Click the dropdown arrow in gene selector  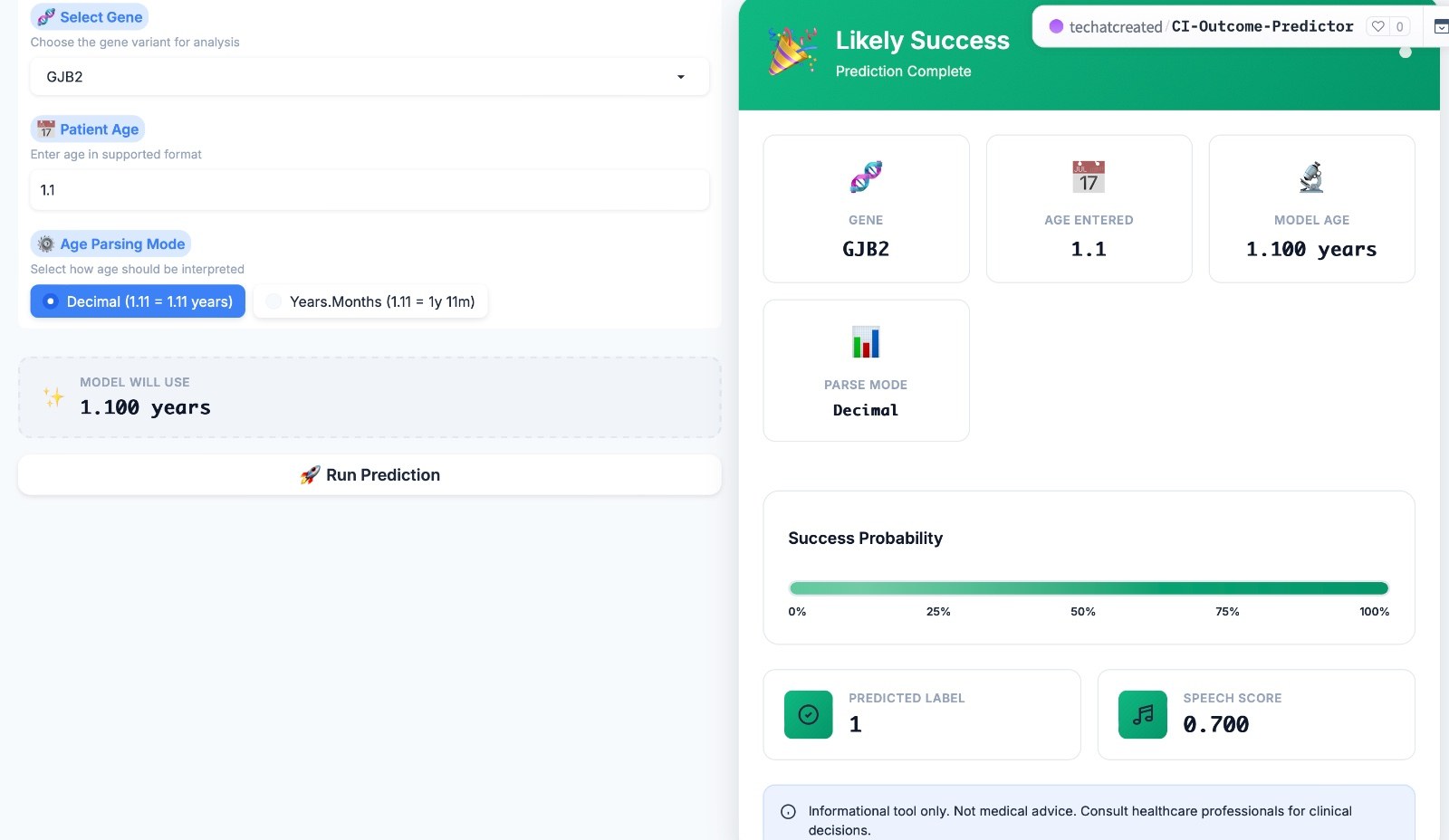pyautogui.click(x=681, y=77)
